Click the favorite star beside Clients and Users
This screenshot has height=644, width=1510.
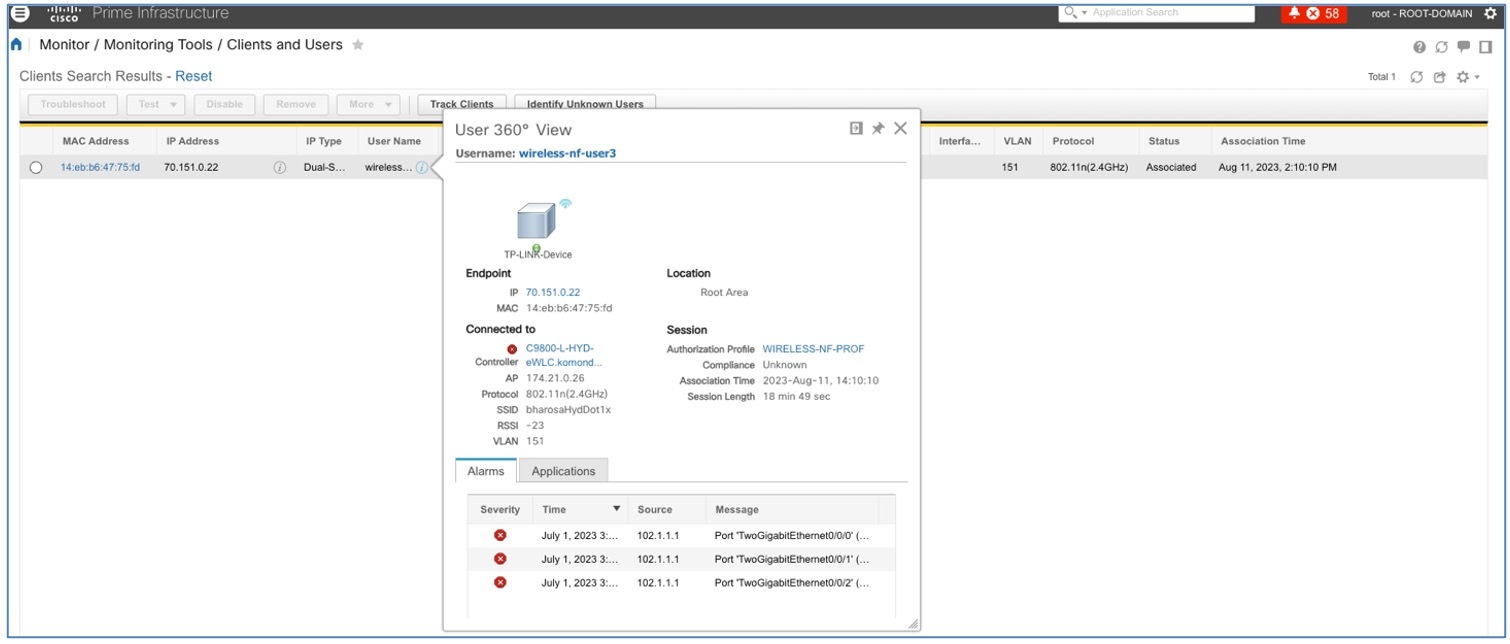(x=358, y=44)
